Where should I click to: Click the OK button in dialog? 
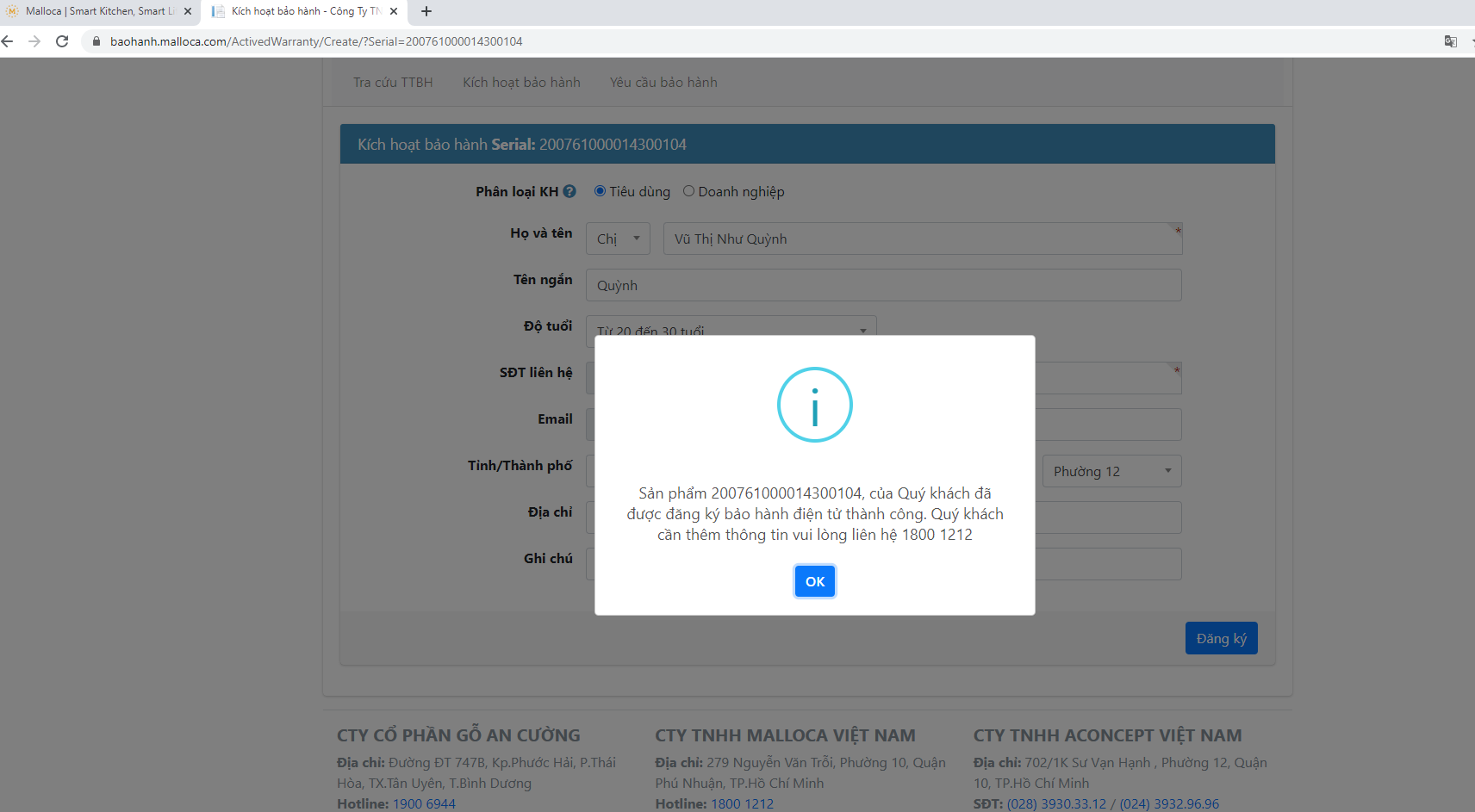[814, 581]
